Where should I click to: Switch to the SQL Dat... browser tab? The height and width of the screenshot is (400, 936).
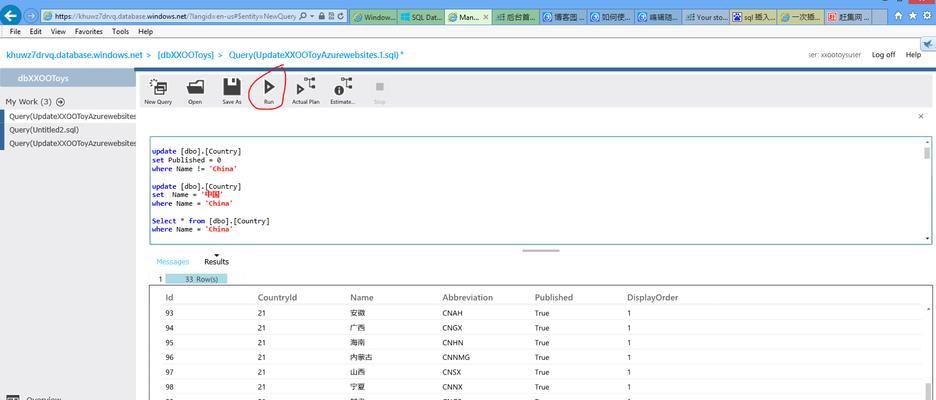[x=421, y=17]
